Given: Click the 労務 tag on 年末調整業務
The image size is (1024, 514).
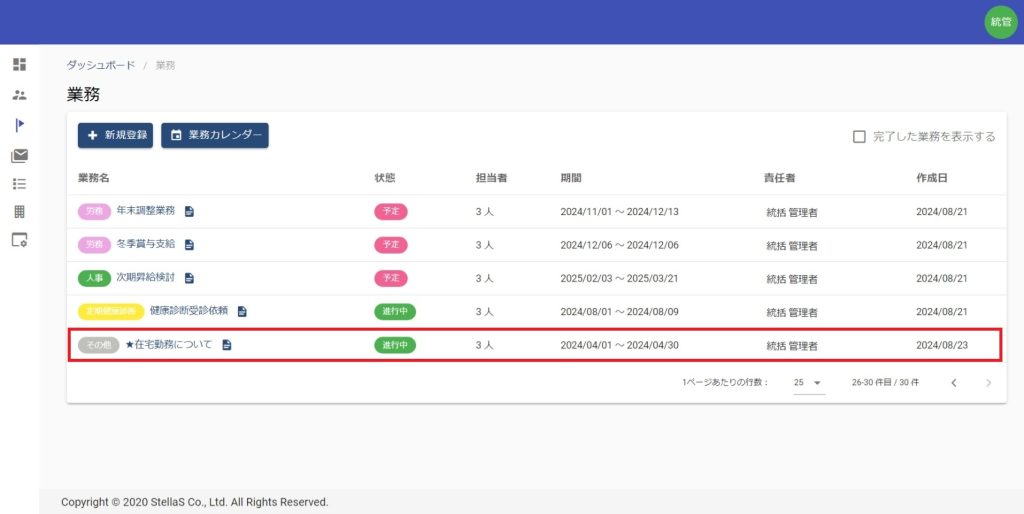Looking at the screenshot, I should point(94,211).
